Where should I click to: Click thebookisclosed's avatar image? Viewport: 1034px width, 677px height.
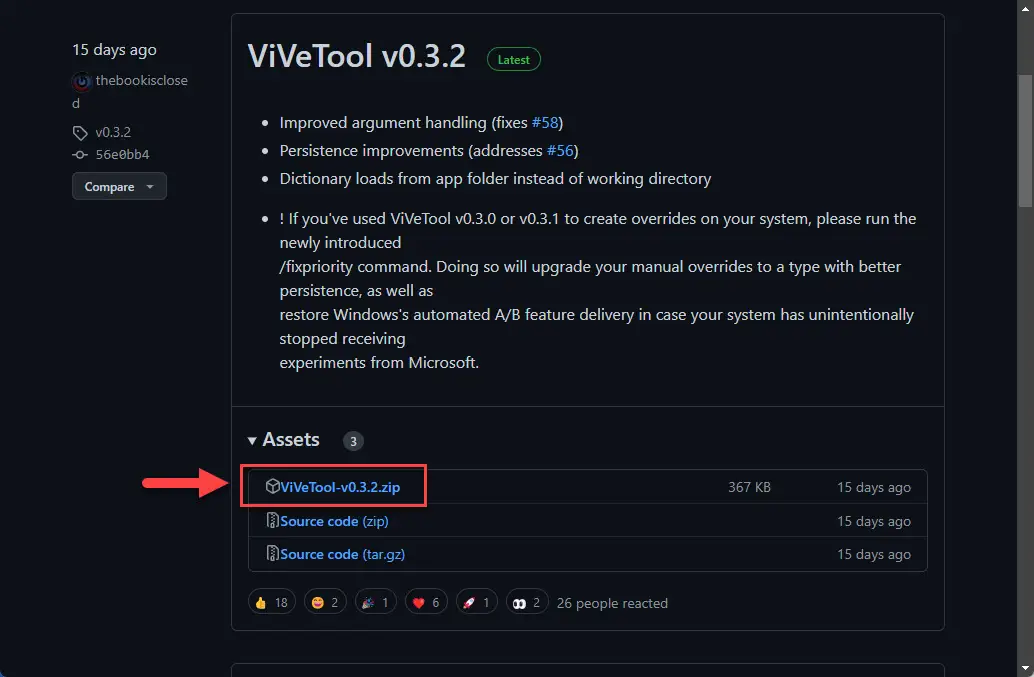click(x=80, y=81)
